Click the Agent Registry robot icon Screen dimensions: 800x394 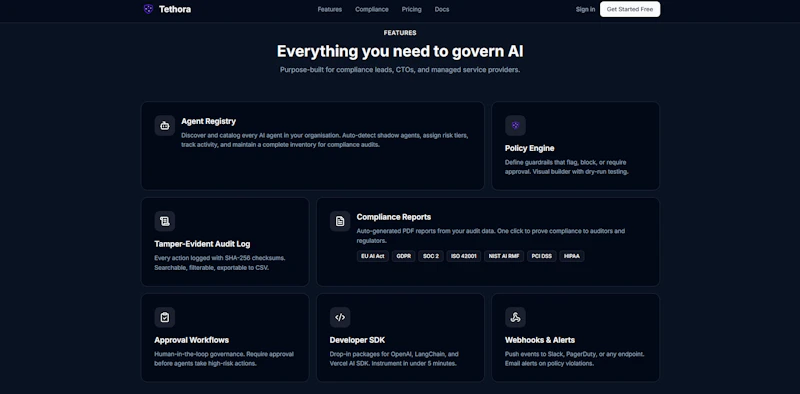click(x=165, y=126)
